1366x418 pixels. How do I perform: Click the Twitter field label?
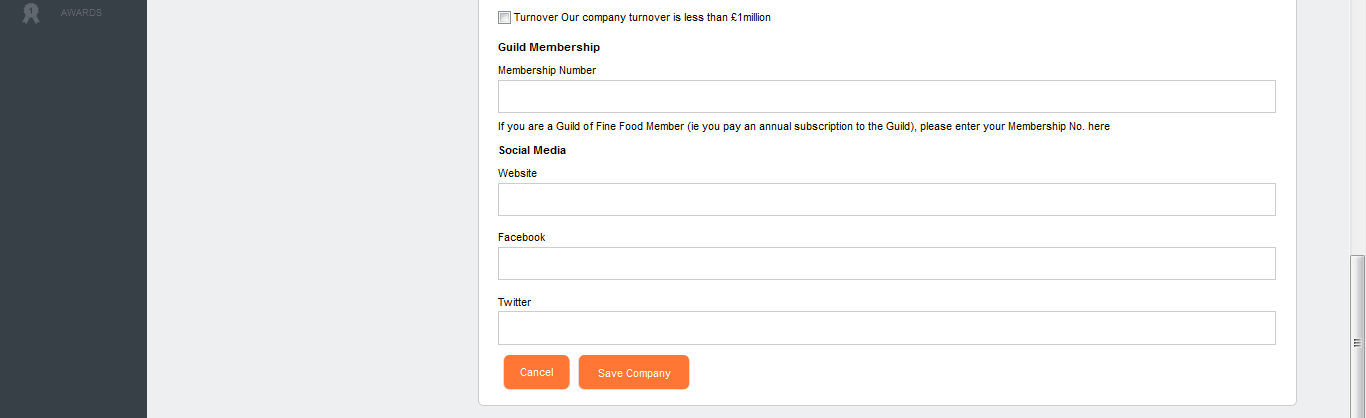(x=514, y=302)
